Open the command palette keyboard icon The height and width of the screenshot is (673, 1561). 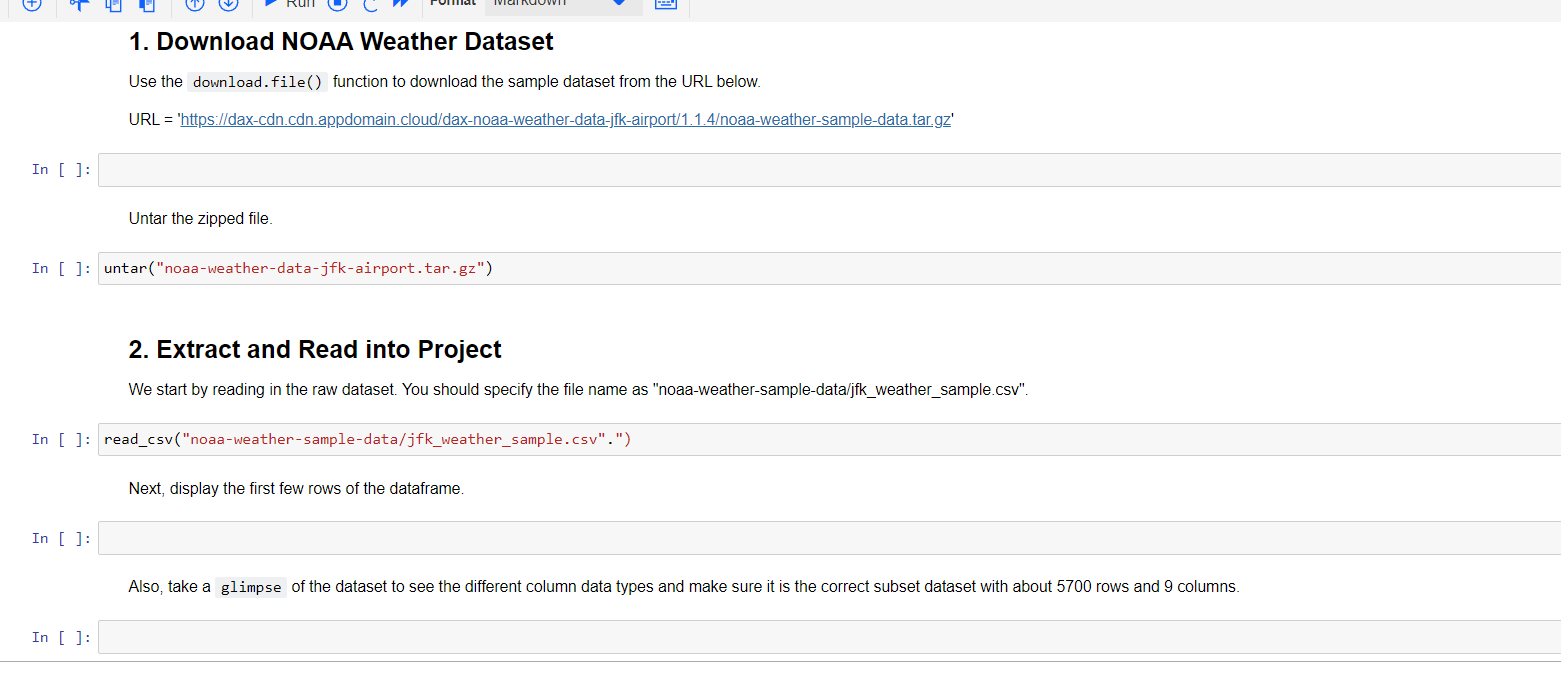click(666, 4)
